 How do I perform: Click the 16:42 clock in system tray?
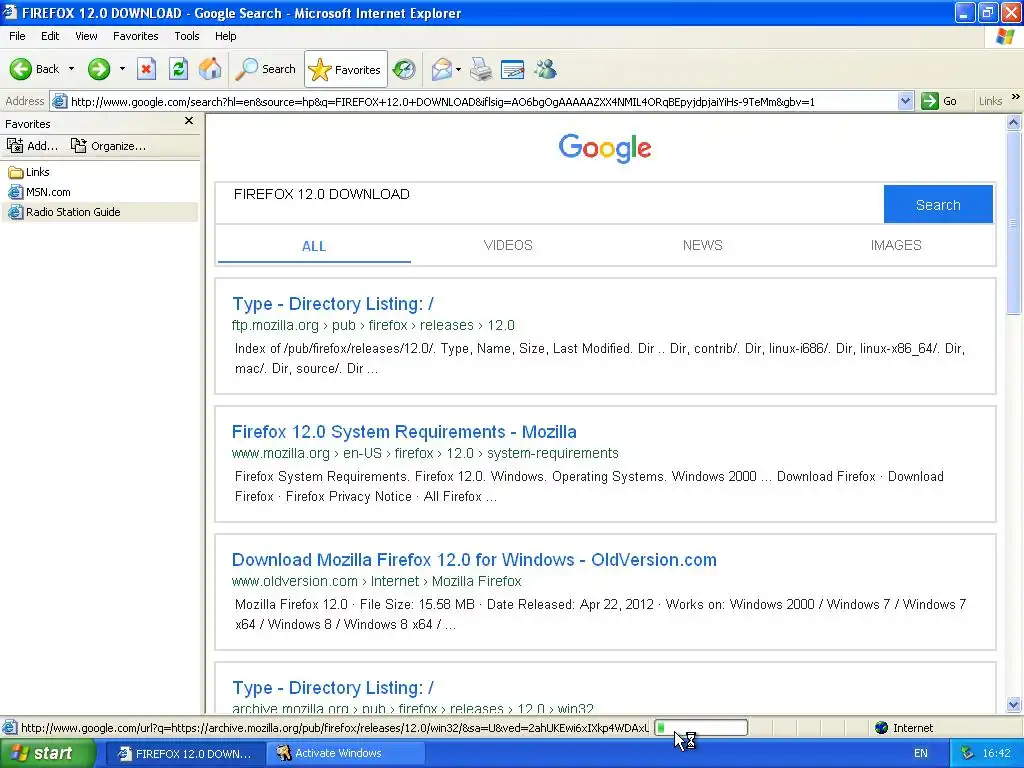tap(997, 754)
